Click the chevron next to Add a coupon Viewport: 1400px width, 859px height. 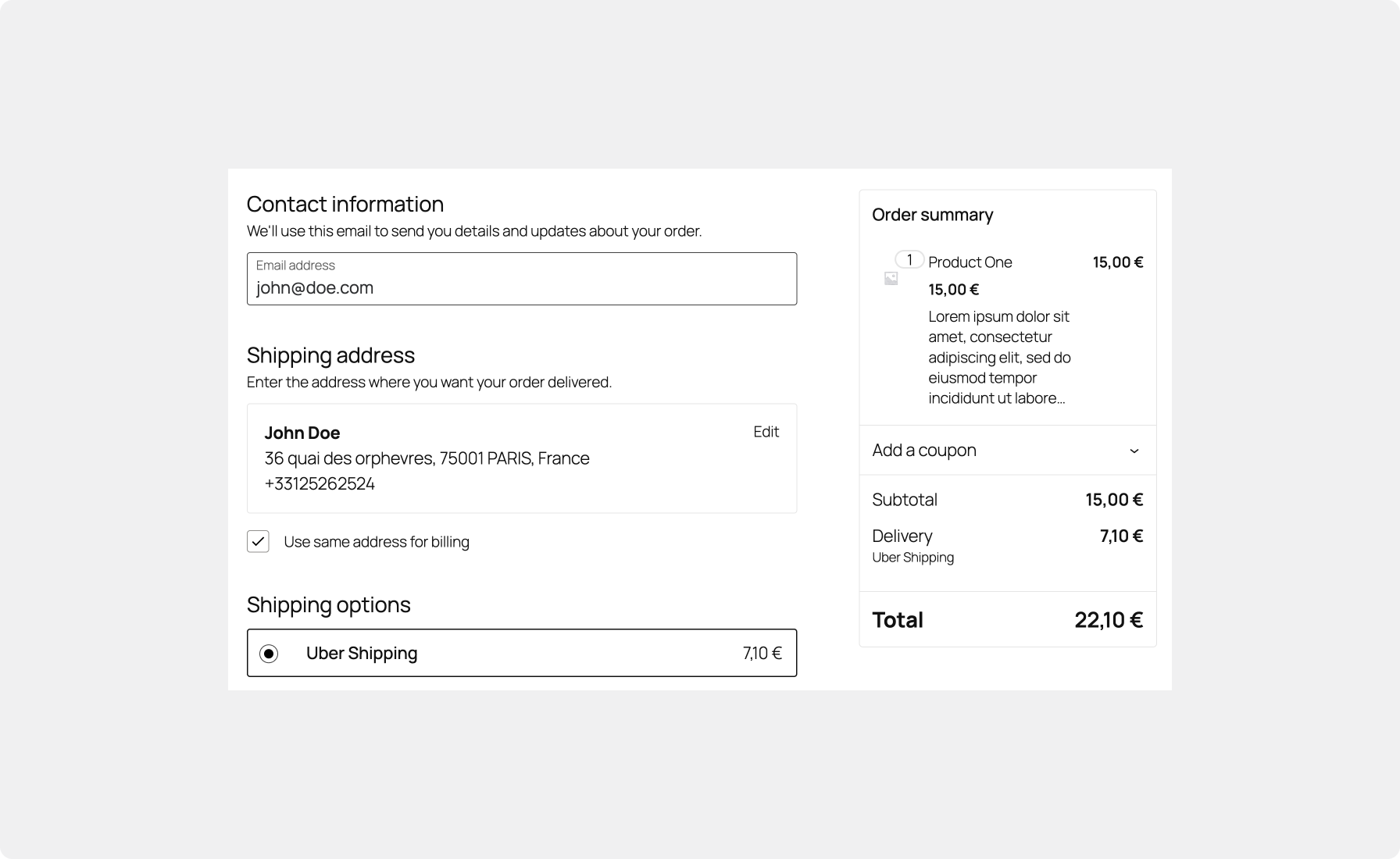point(1134,451)
